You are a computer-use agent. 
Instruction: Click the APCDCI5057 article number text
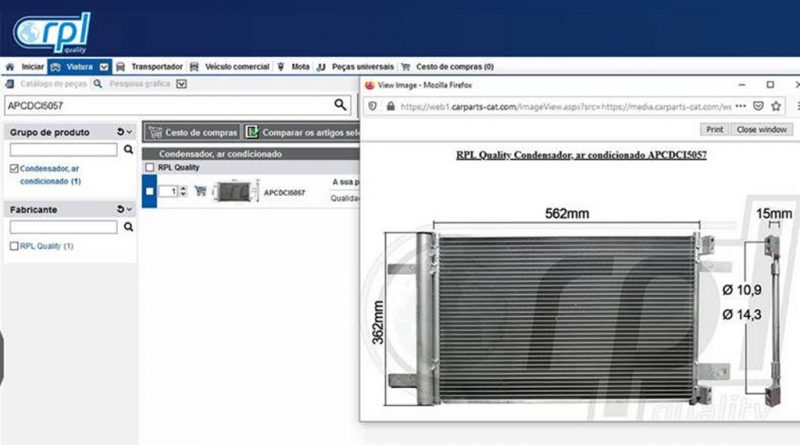284,193
